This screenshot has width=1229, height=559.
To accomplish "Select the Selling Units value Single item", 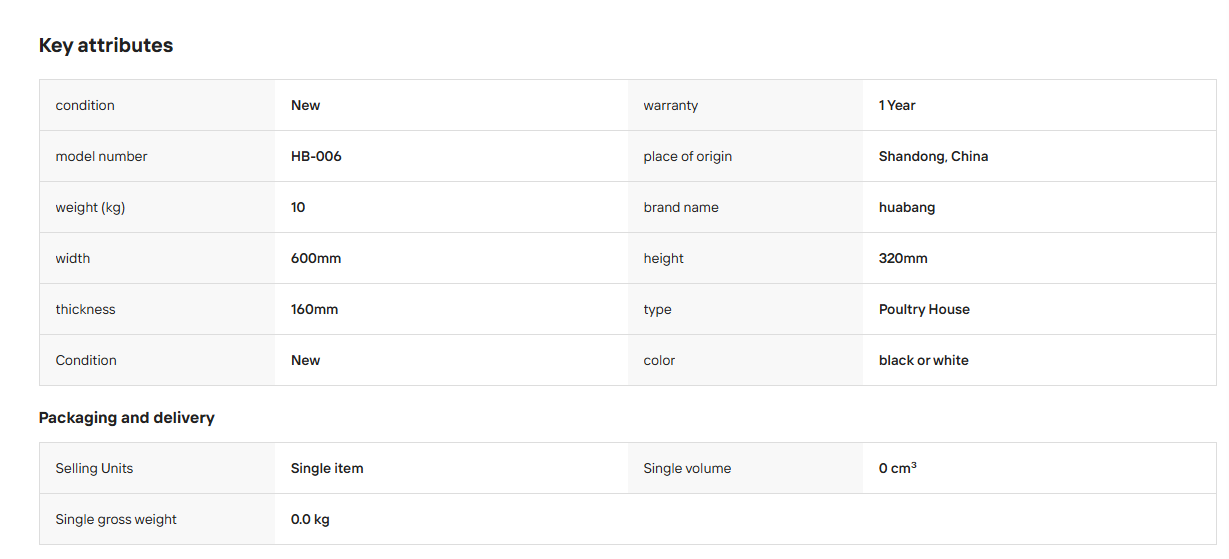I will click(x=327, y=468).
